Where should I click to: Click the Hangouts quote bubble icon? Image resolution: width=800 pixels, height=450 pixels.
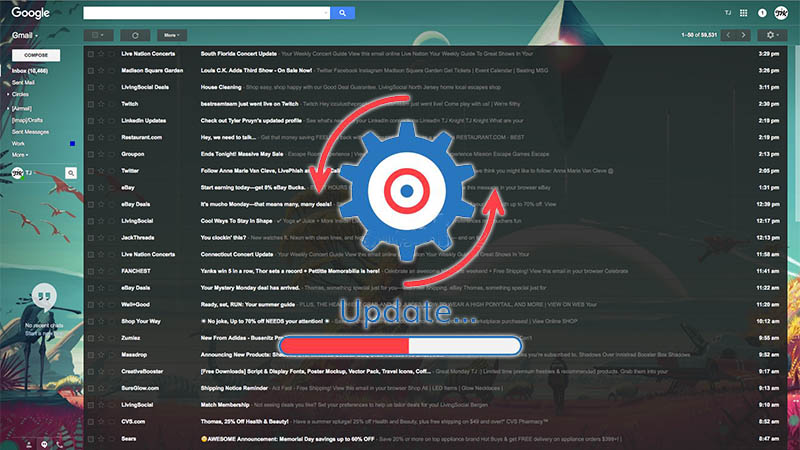coord(44,297)
